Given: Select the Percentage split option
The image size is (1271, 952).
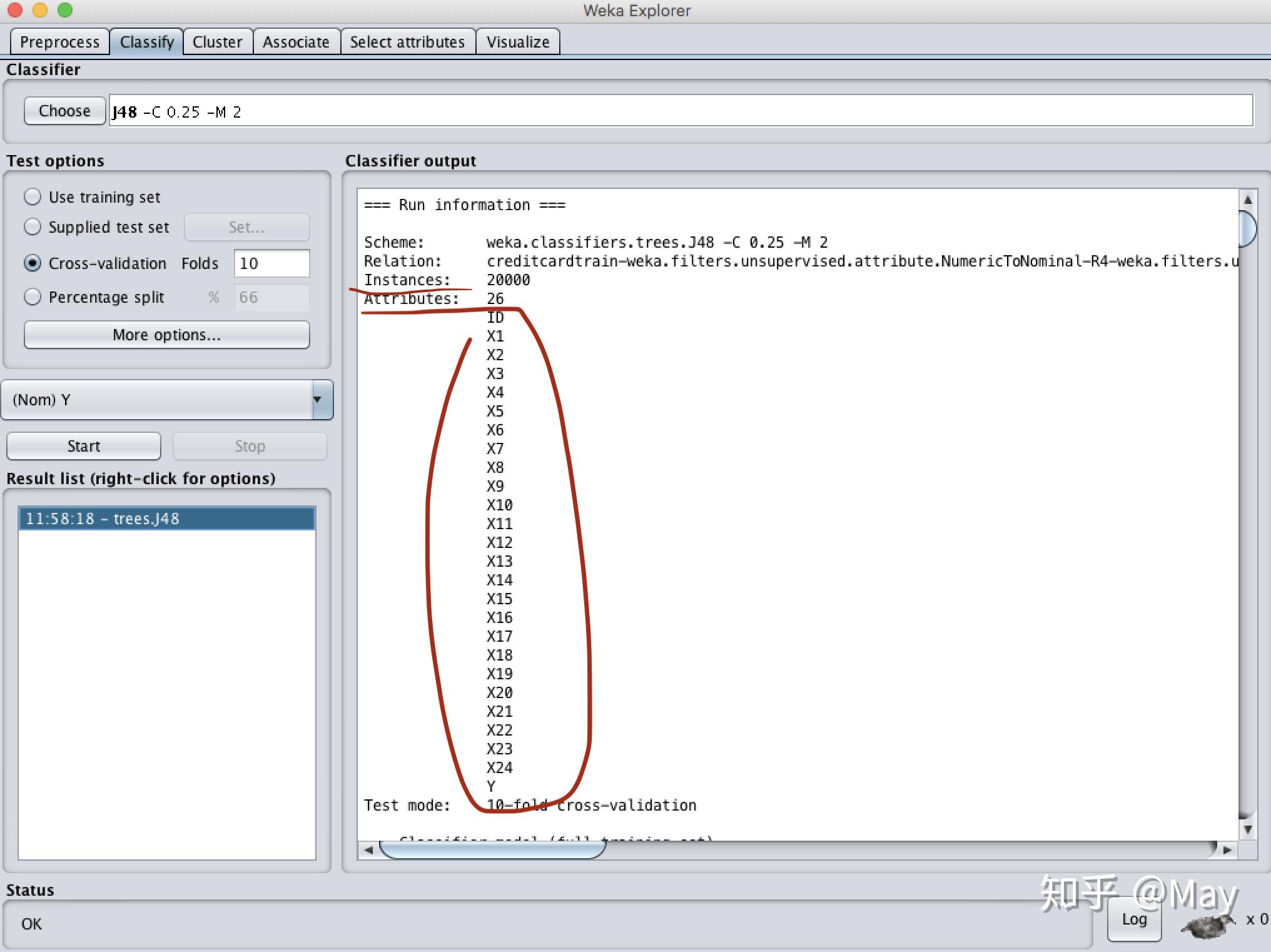Looking at the screenshot, I should tap(33, 296).
